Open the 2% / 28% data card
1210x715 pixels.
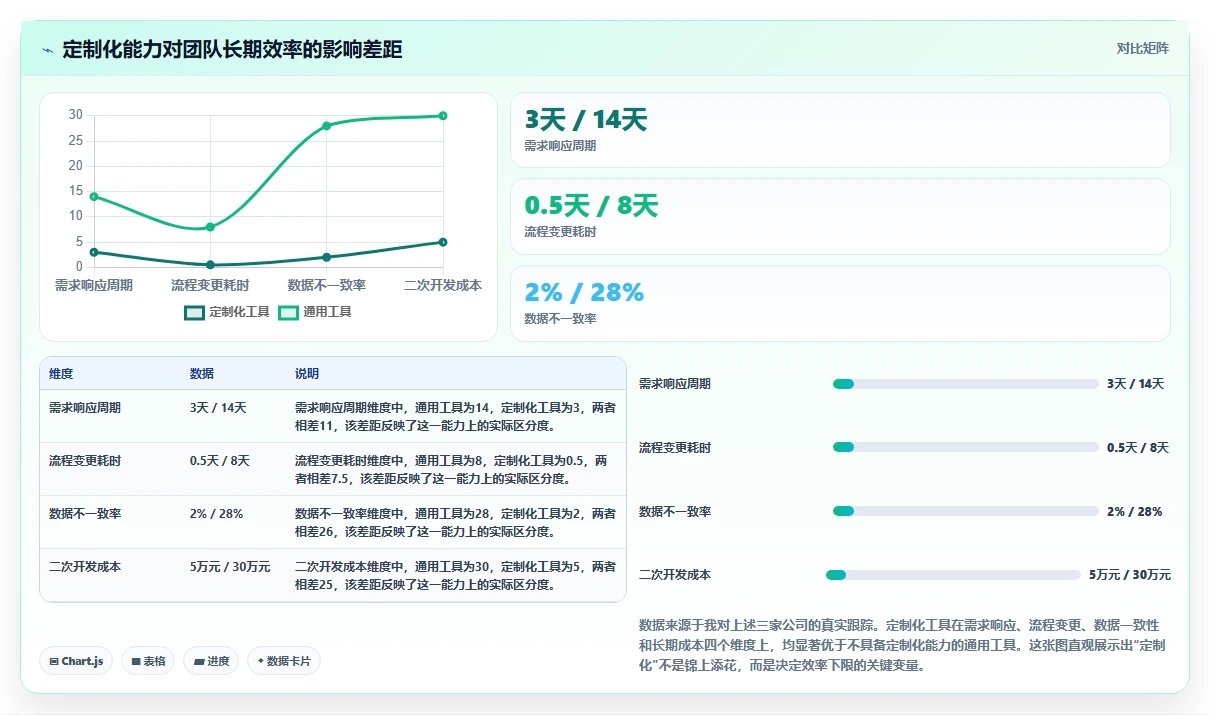coord(840,303)
